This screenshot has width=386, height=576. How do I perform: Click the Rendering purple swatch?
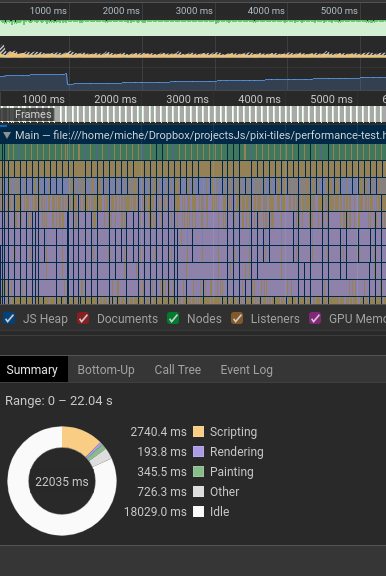coord(199,451)
